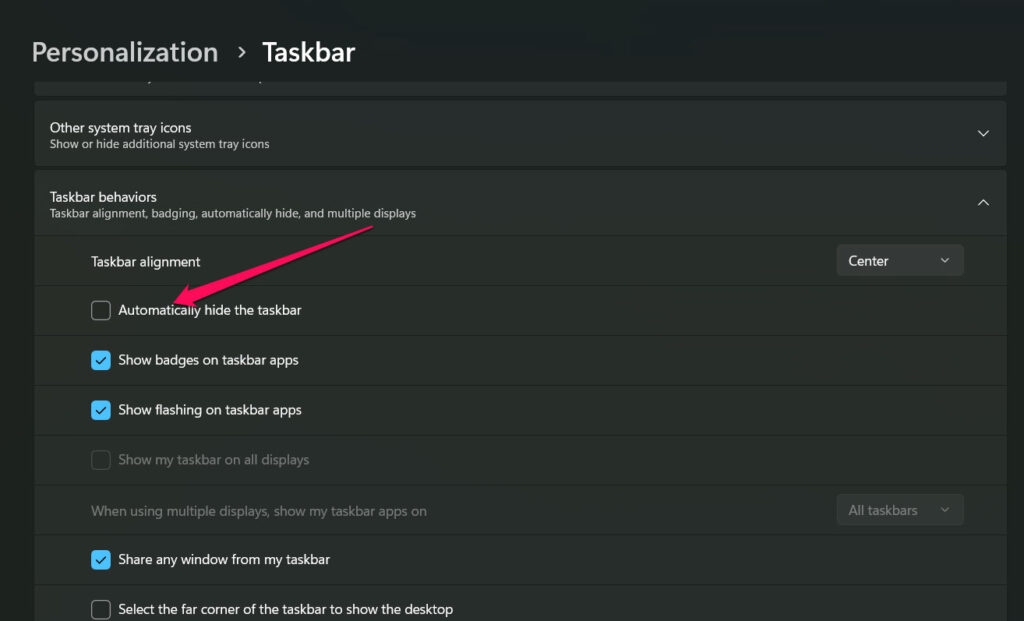
Task: Click the 'Show or hide additional system tray icons' description
Action: [159, 144]
